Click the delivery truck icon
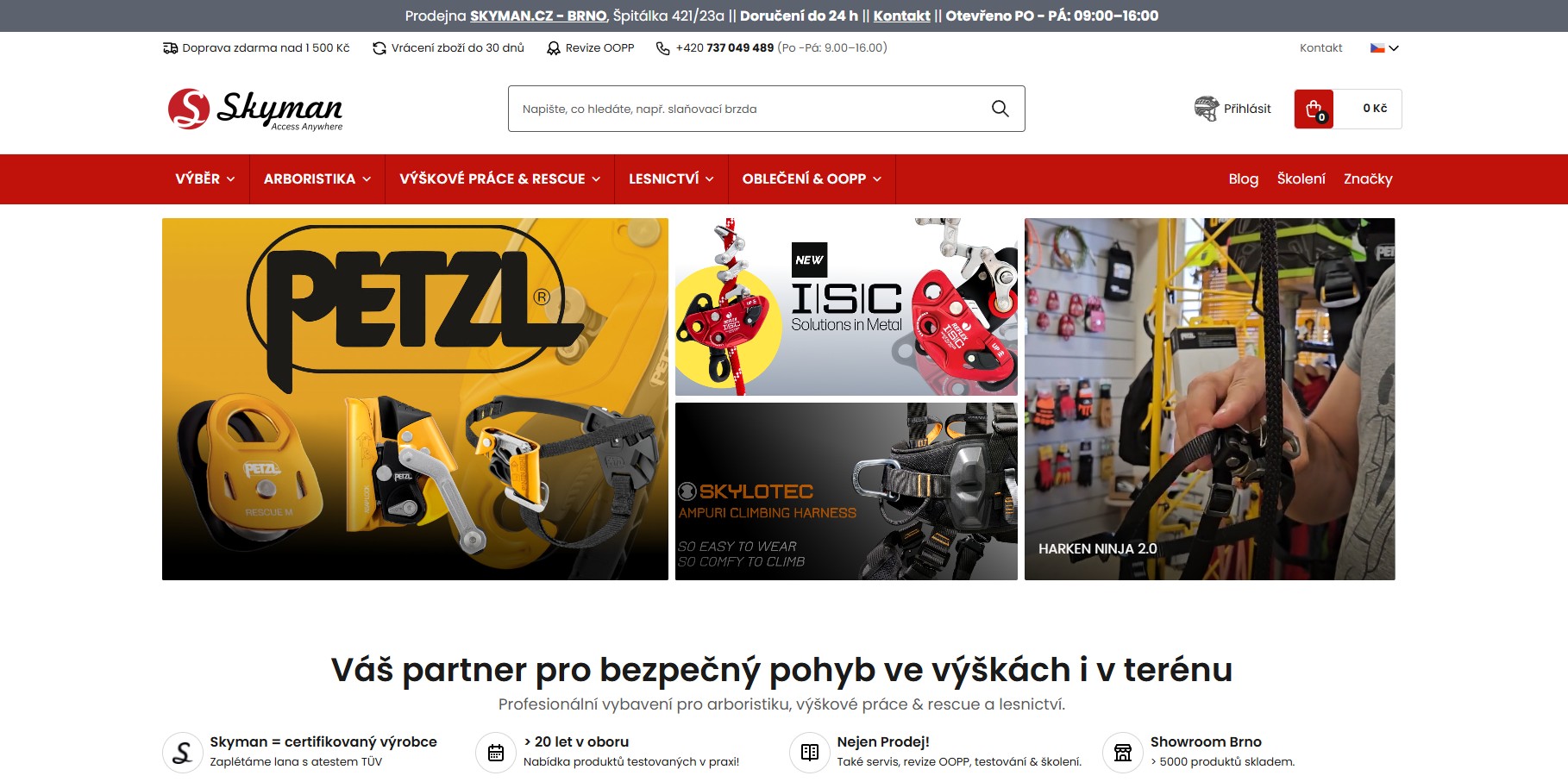Screen dimensions: 1568x782 [x=170, y=48]
